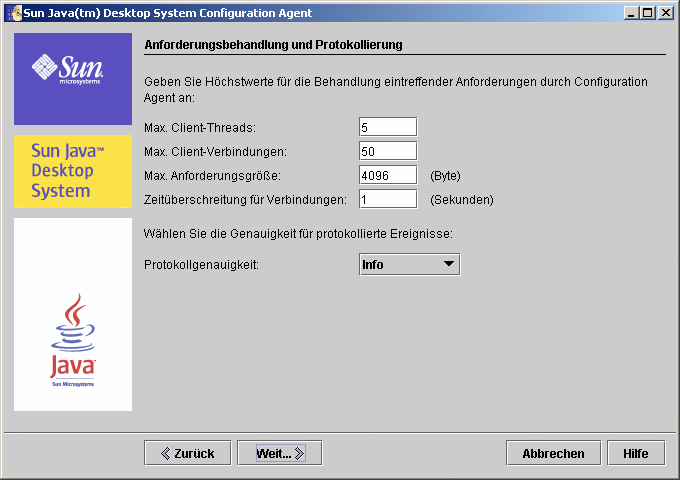Click the 'Max. Client-Threads:' label
Viewport: 680px width, 480px height.
(200, 128)
